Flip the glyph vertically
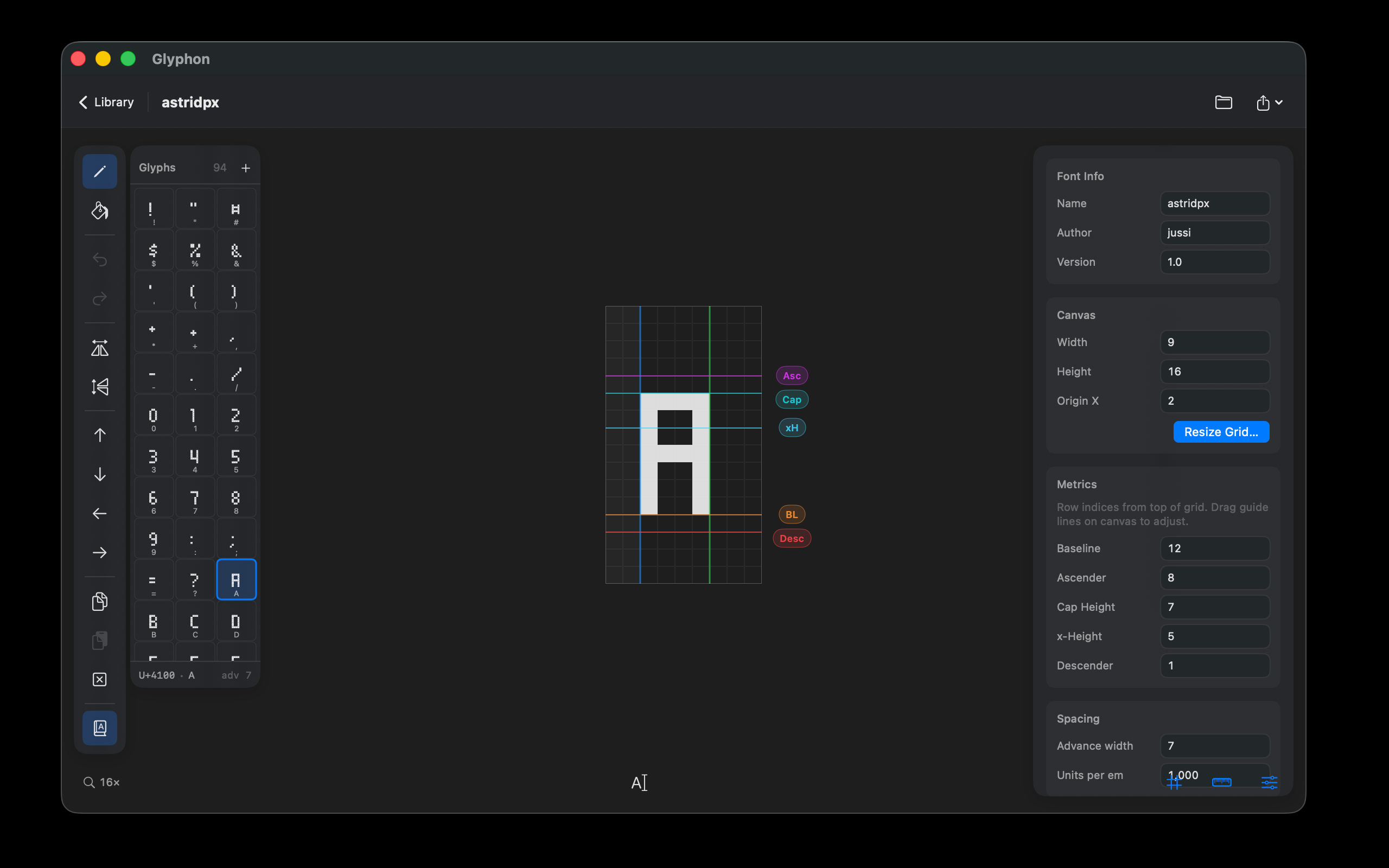The image size is (1389, 868). point(100,387)
